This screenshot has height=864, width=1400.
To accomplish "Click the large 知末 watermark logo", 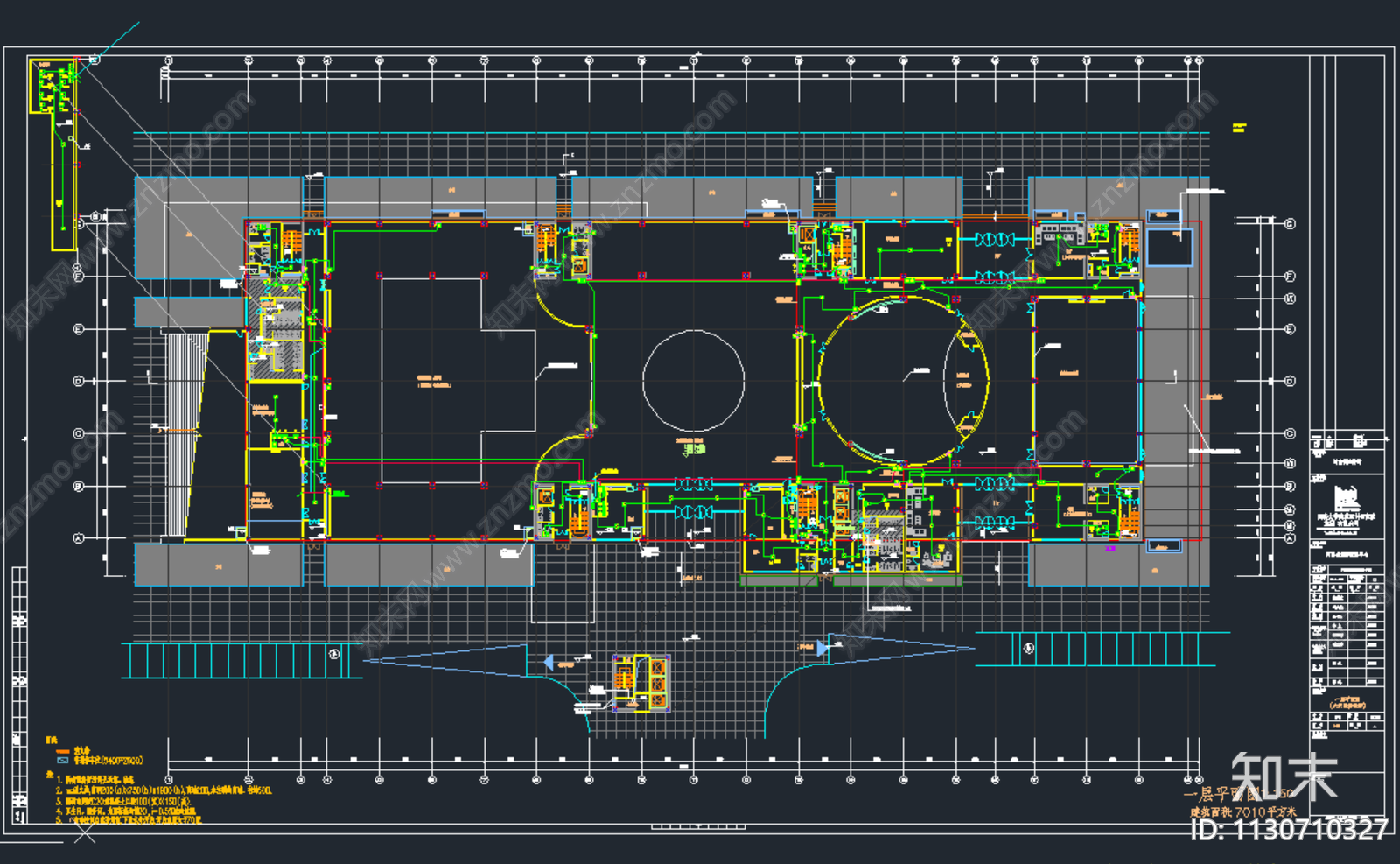I will point(1284,776).
